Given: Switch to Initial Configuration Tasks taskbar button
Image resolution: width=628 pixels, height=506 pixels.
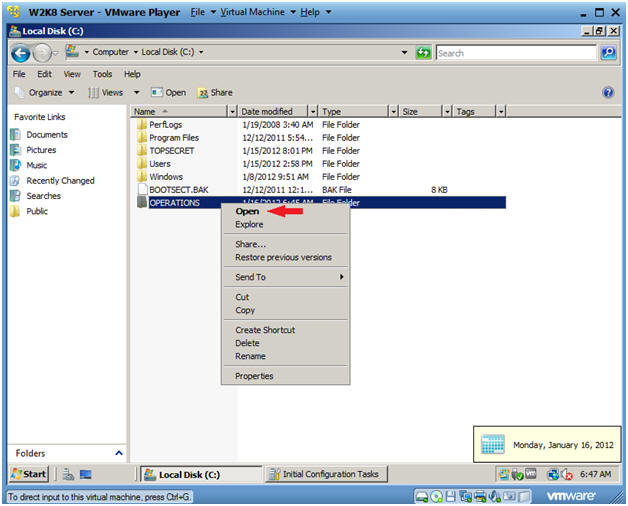Looking at the screenshot, I should [326, 474].
